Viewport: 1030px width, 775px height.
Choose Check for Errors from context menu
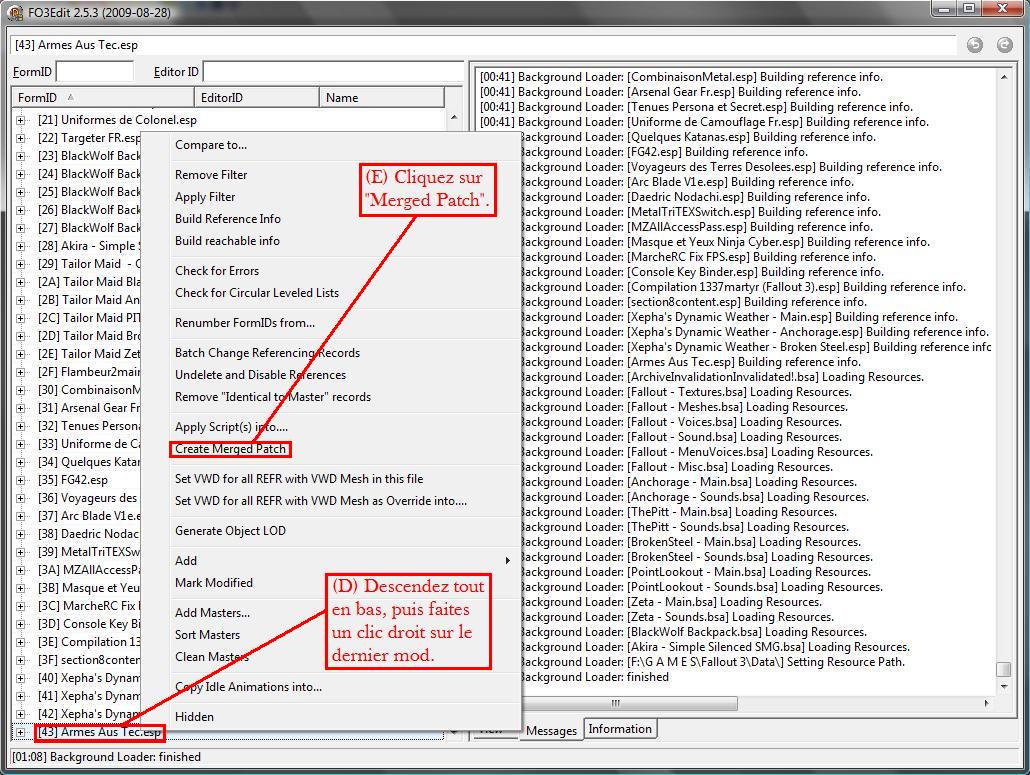(x=217, y=271)
